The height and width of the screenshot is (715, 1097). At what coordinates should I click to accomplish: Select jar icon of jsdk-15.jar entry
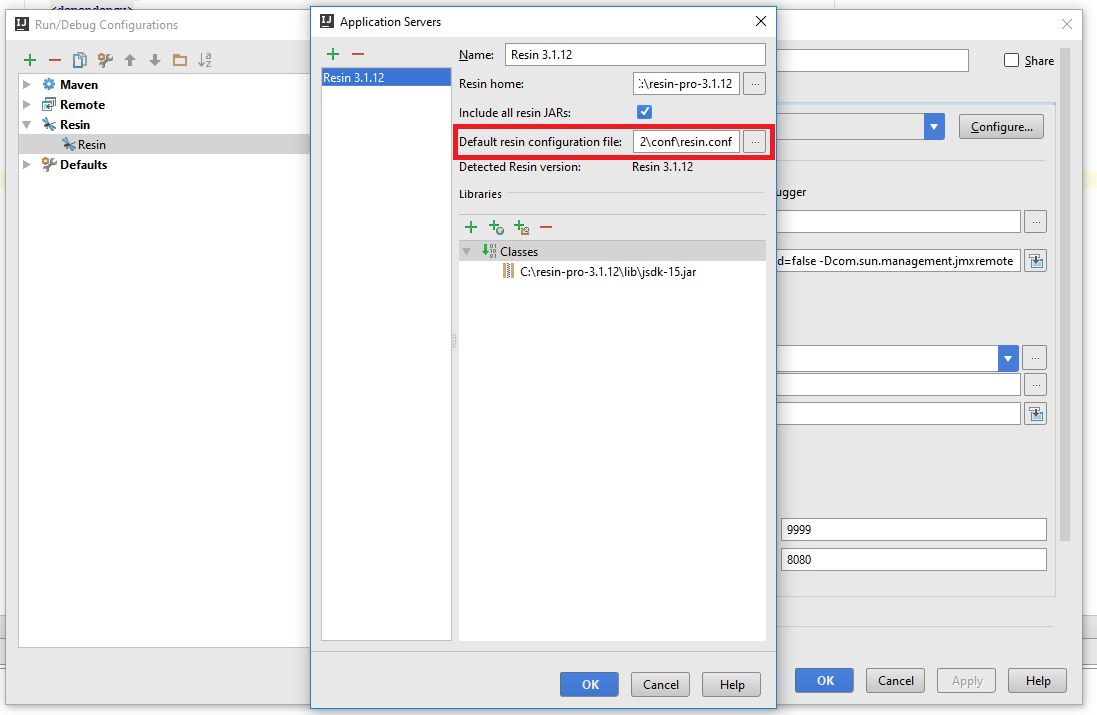pyautogui.click(x=509, y=271)
